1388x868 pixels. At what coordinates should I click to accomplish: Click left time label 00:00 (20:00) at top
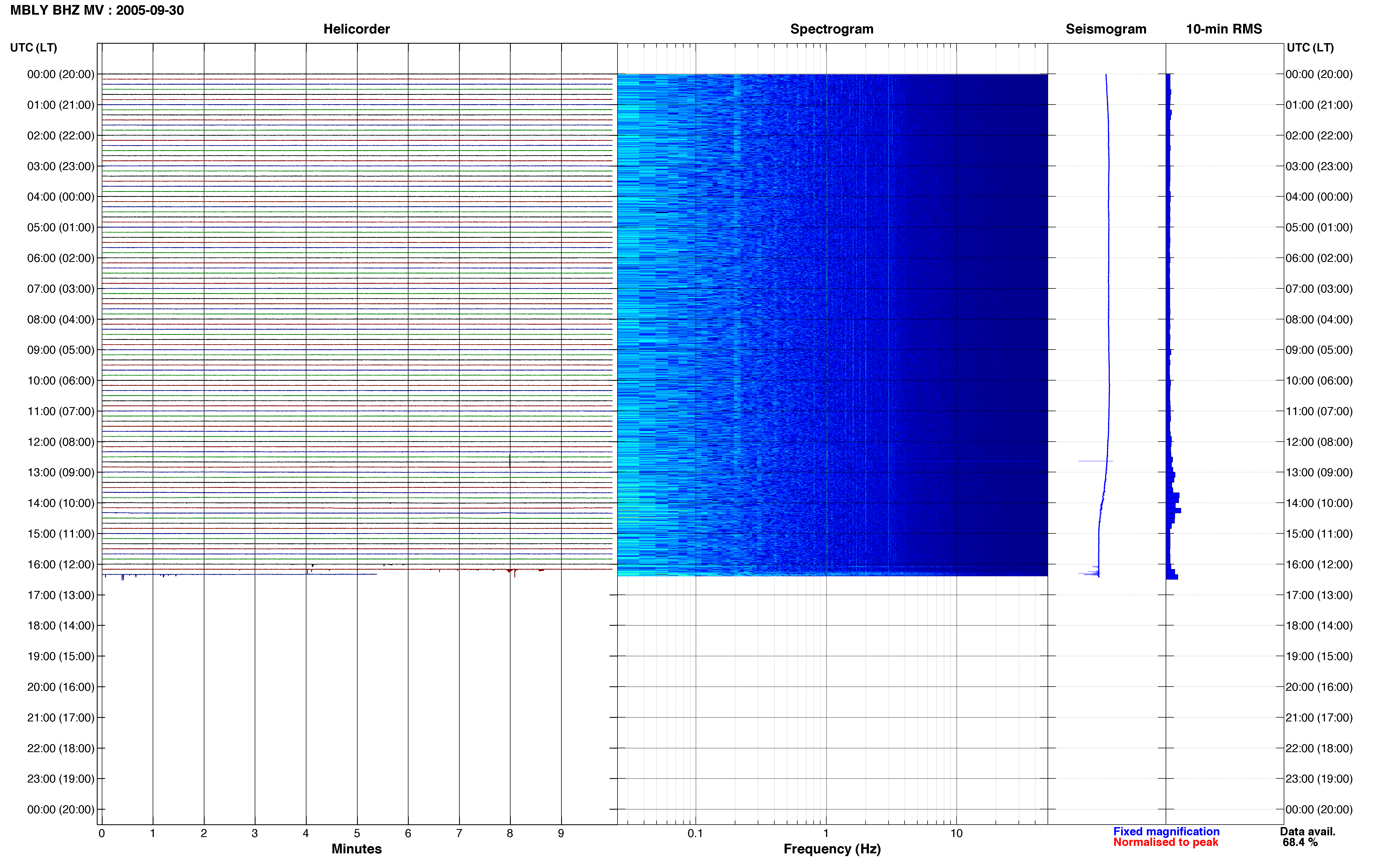(x=61, y=74)
